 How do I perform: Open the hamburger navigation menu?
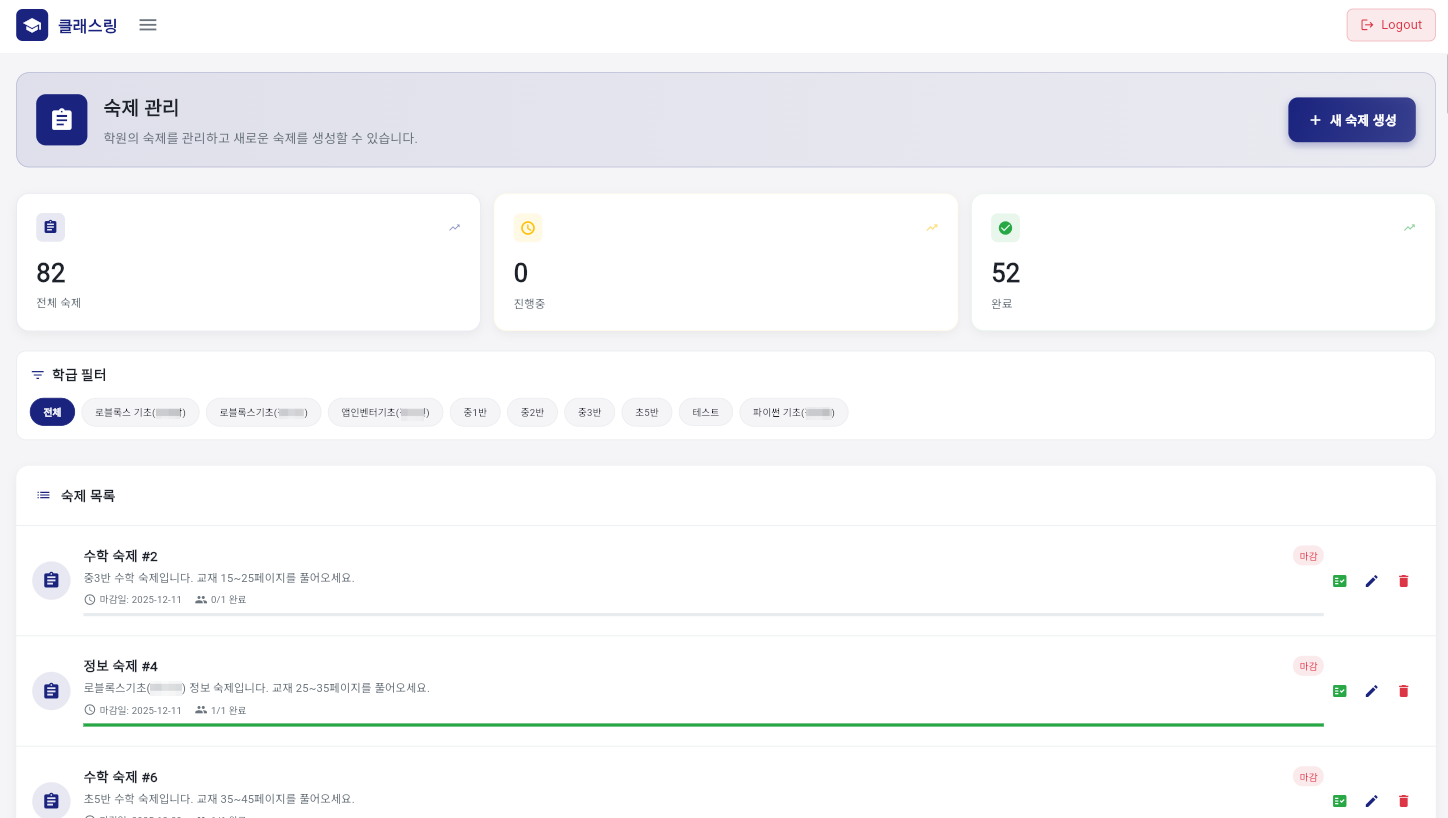[148, 25]
